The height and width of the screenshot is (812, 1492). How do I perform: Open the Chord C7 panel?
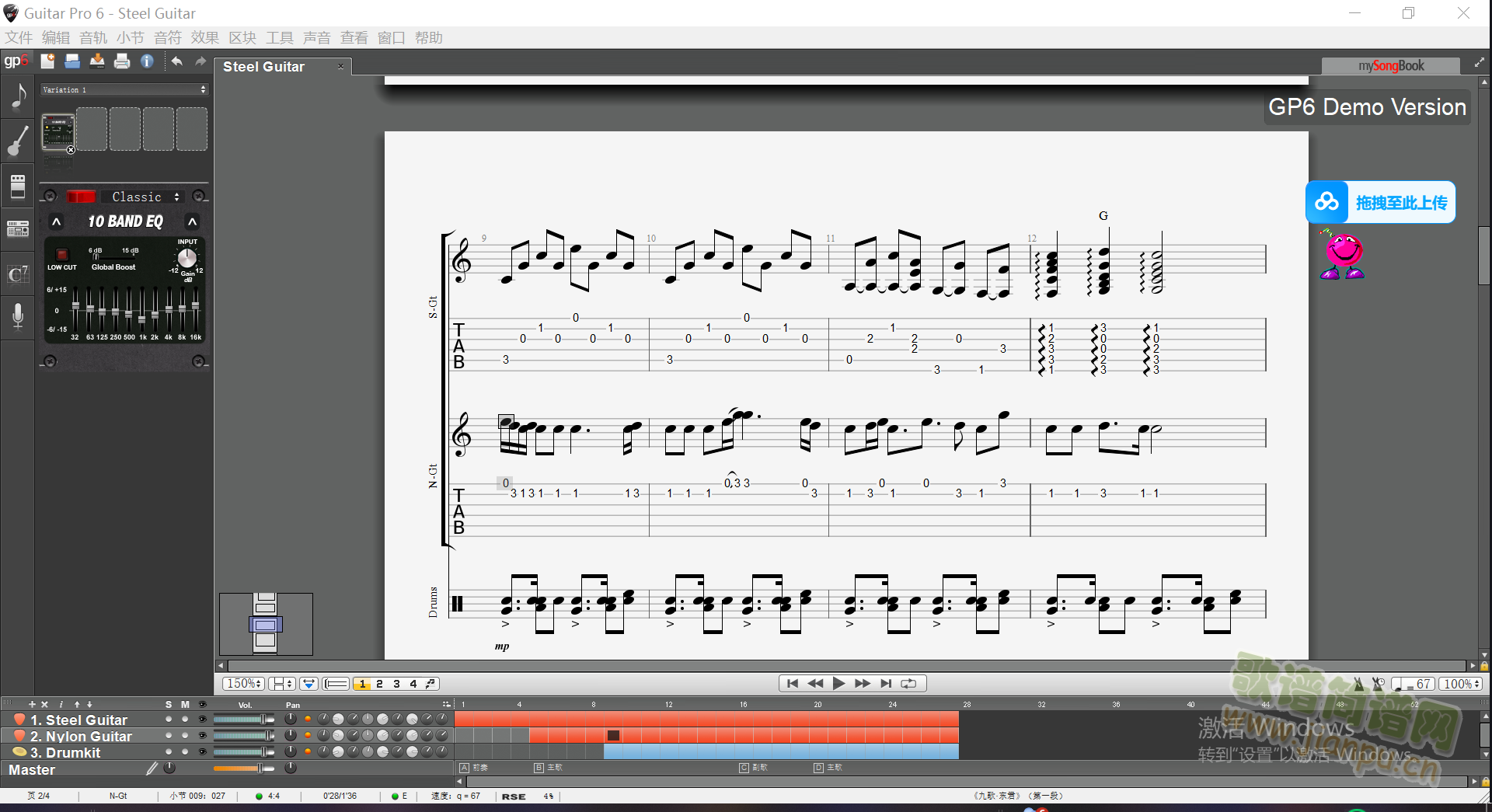[18, 274]
